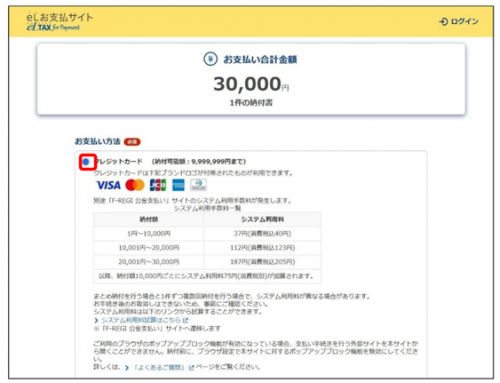Click the chevron before よくあるご質問
This screenshot has height=383, width=500.
127,368
